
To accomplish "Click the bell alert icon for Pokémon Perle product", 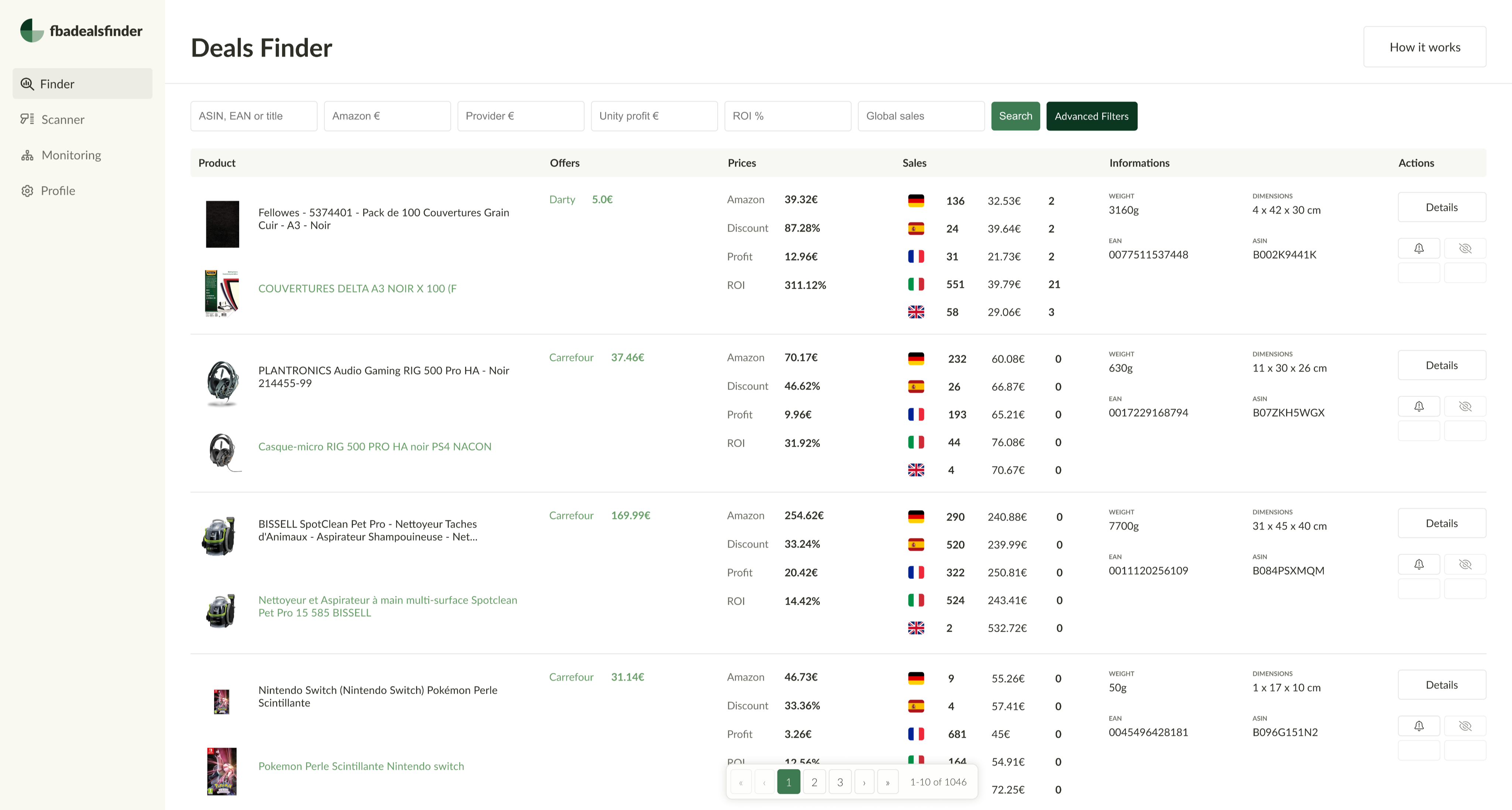I will point(1419,726).
